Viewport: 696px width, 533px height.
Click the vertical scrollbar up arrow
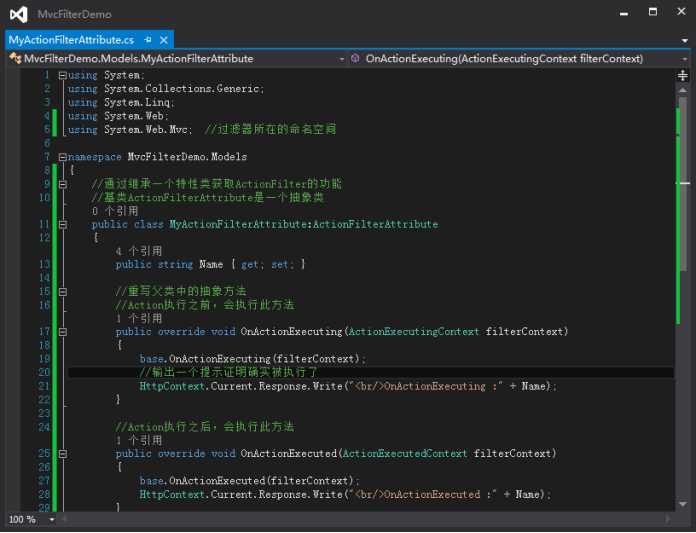click(x=683, y=90)
